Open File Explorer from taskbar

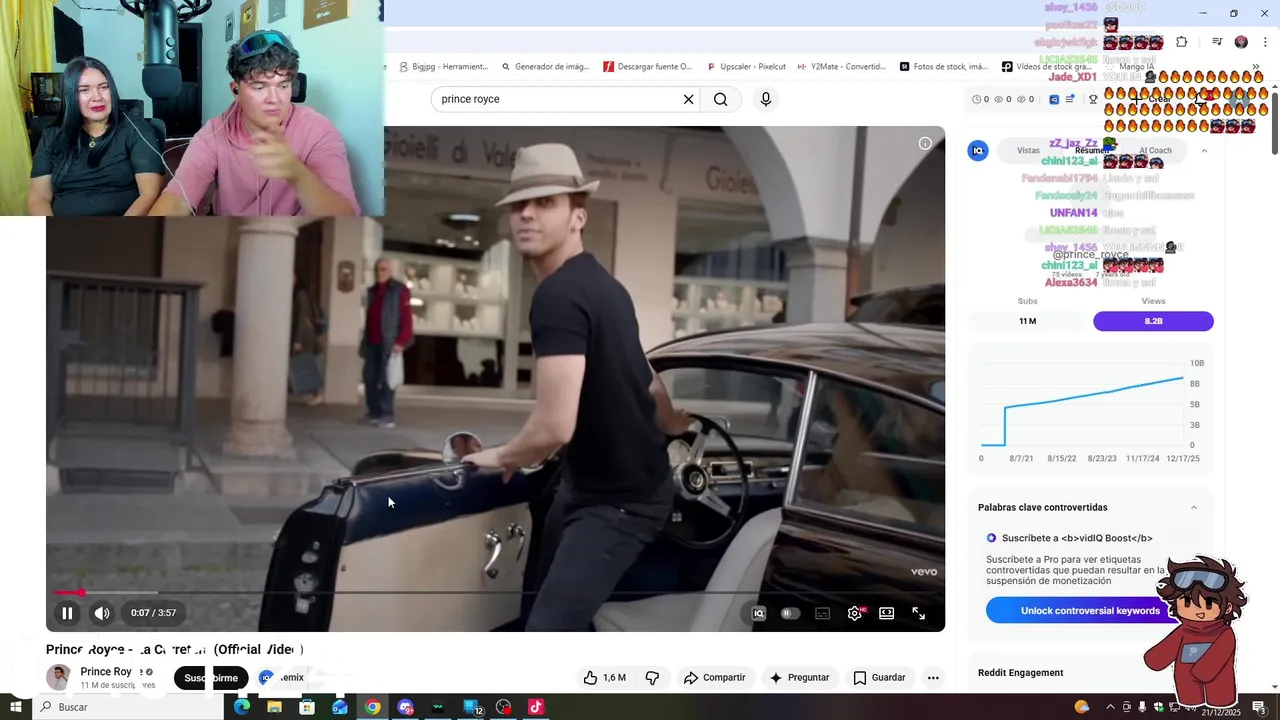(x=274, y=707)
